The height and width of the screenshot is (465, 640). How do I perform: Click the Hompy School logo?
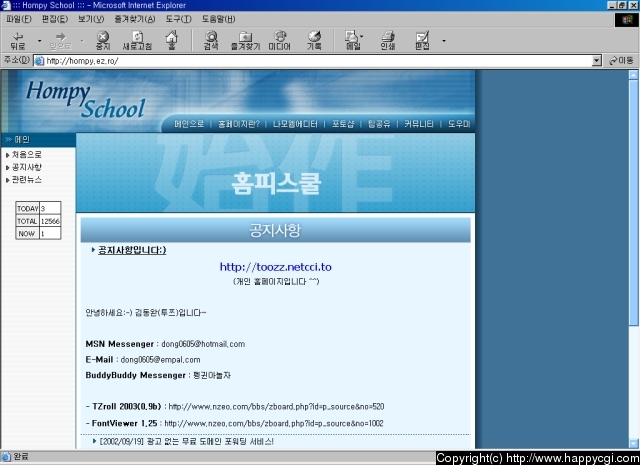(85, 100)
